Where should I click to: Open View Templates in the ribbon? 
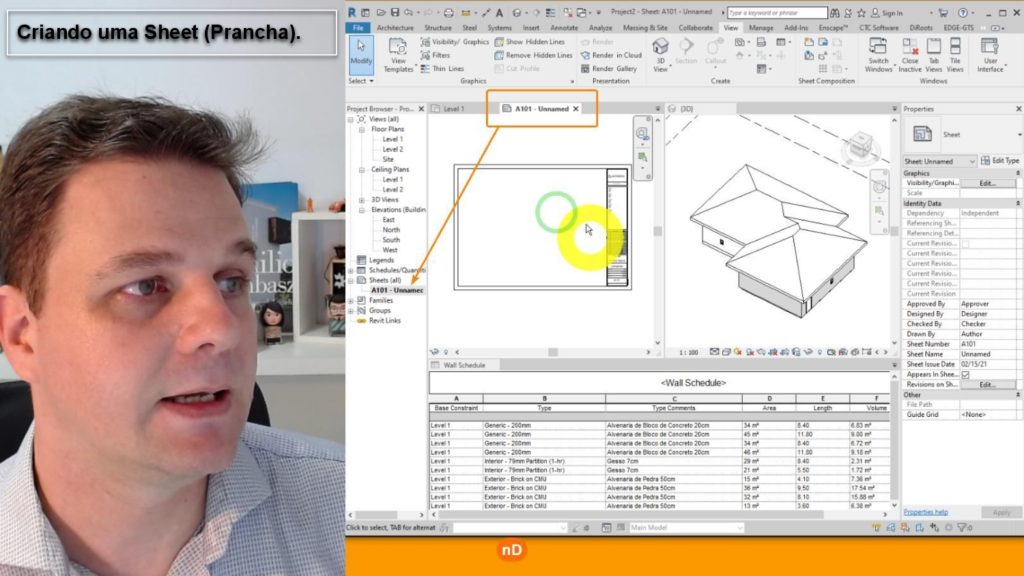pyautogui.click(x=398, y=56)
